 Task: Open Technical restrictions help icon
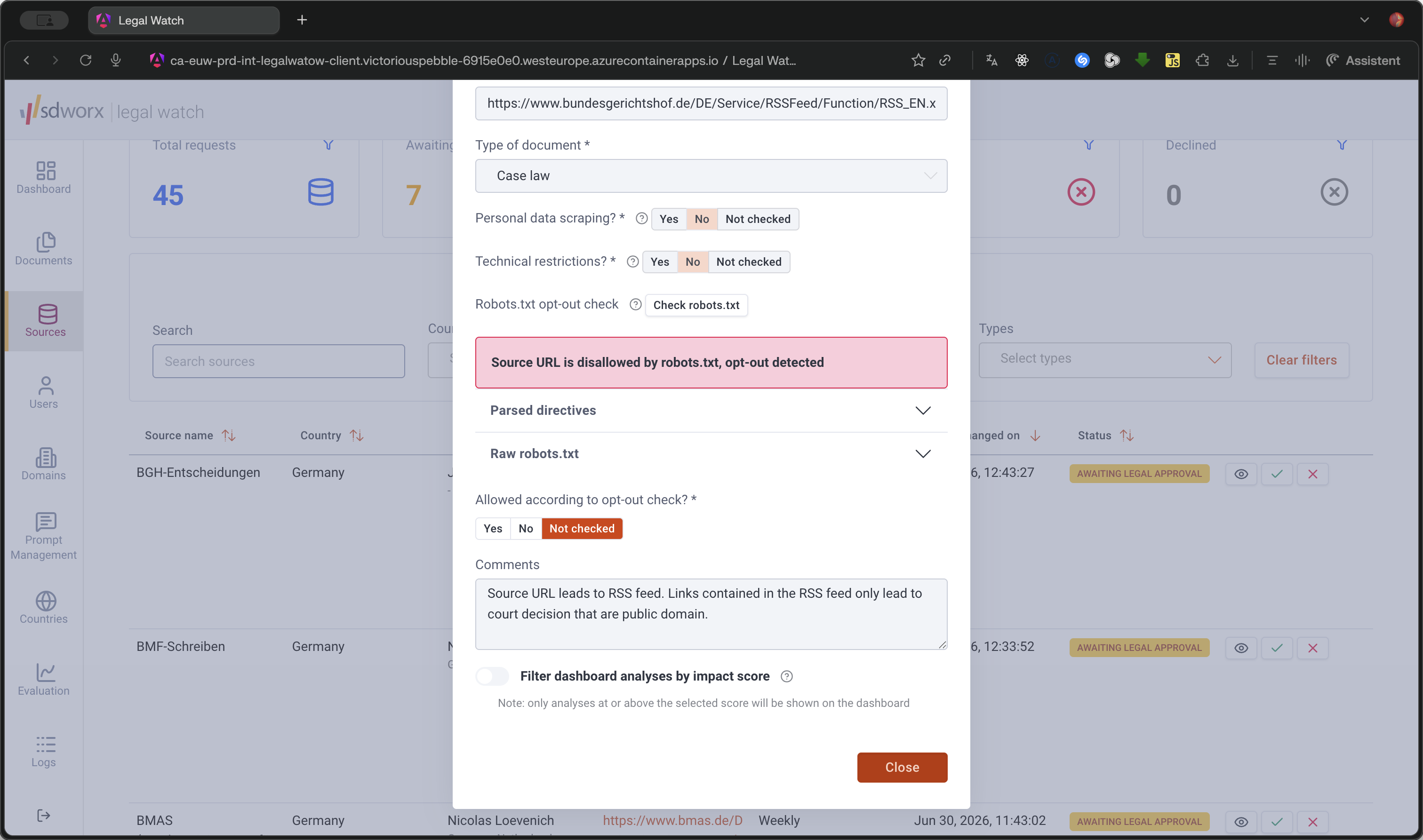[632, 262]
